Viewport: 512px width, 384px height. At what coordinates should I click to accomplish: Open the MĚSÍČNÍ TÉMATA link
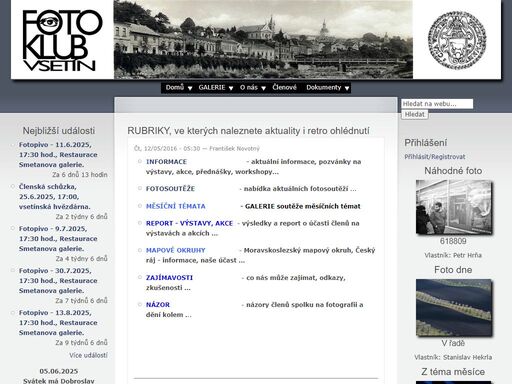pos(176,206)
